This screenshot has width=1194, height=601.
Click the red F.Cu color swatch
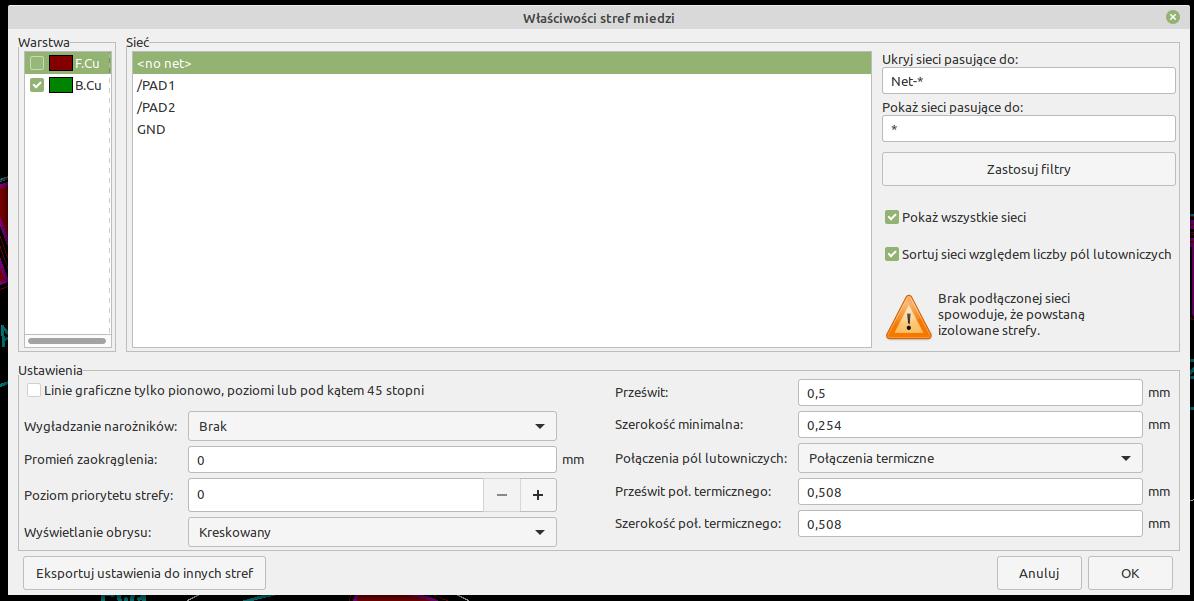click(x=60, y=63)
